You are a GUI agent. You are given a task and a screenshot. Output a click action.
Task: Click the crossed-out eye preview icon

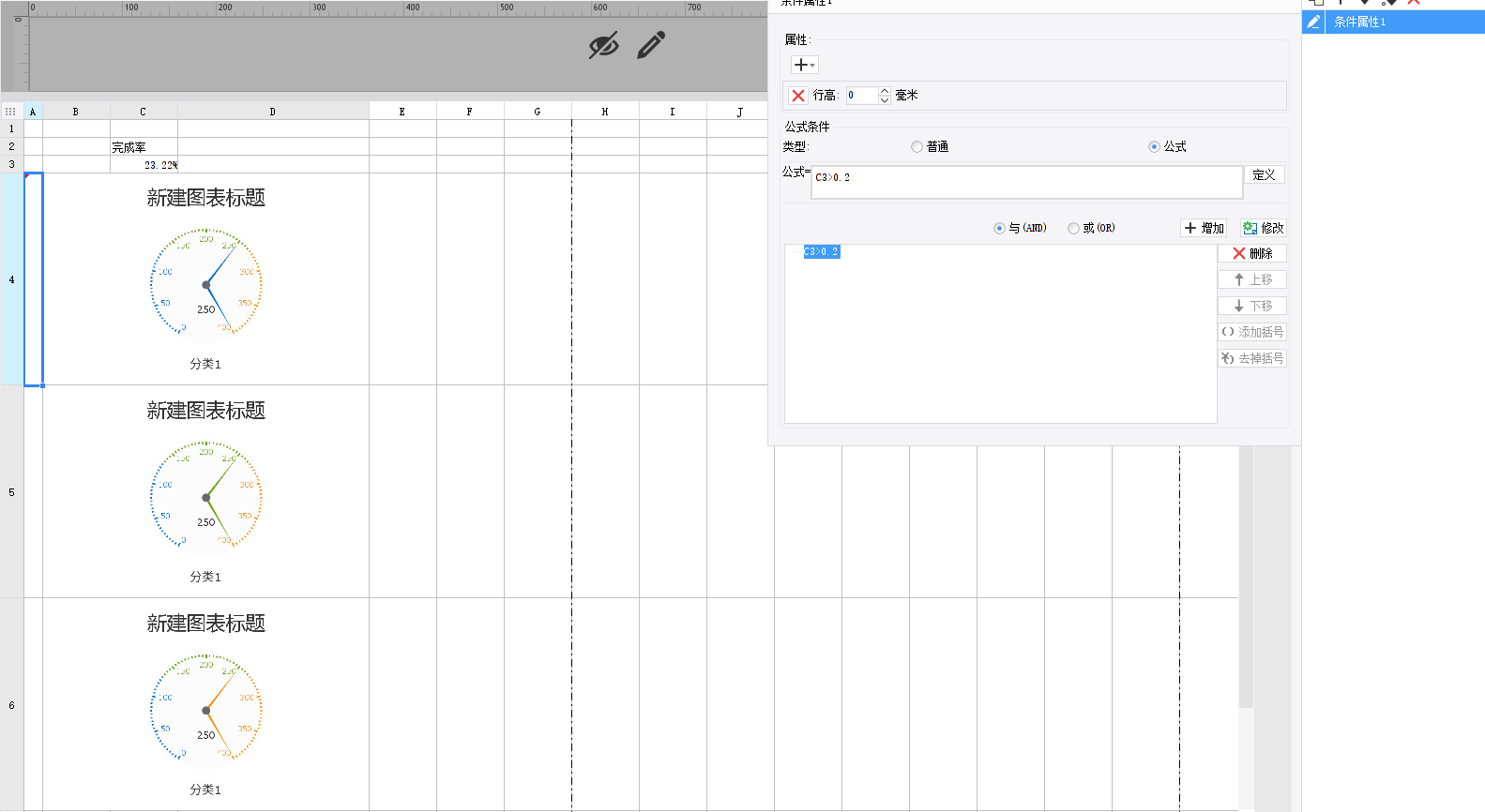click(x=603, y=45)
